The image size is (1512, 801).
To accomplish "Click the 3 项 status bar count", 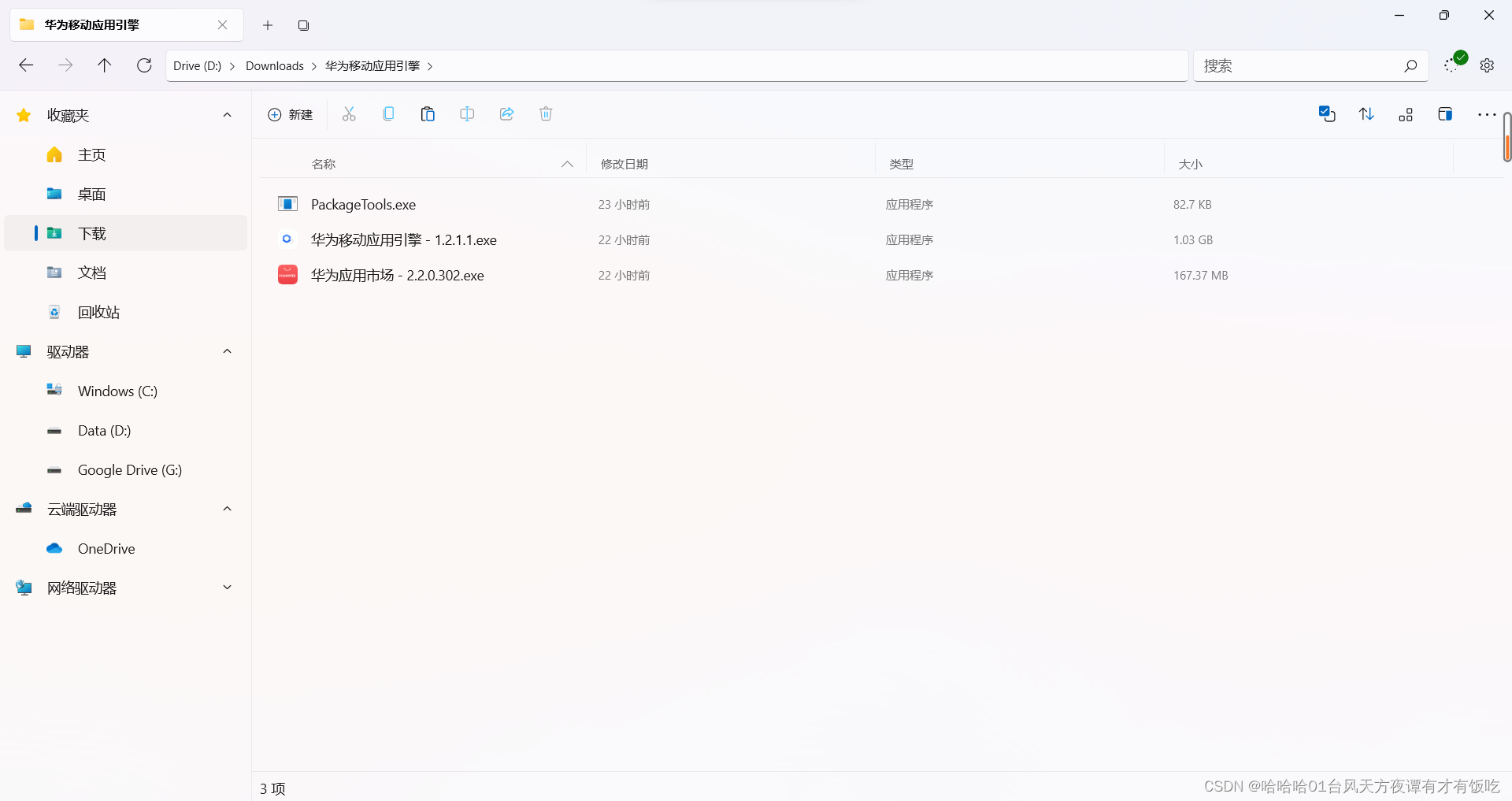I will point(272,788).
